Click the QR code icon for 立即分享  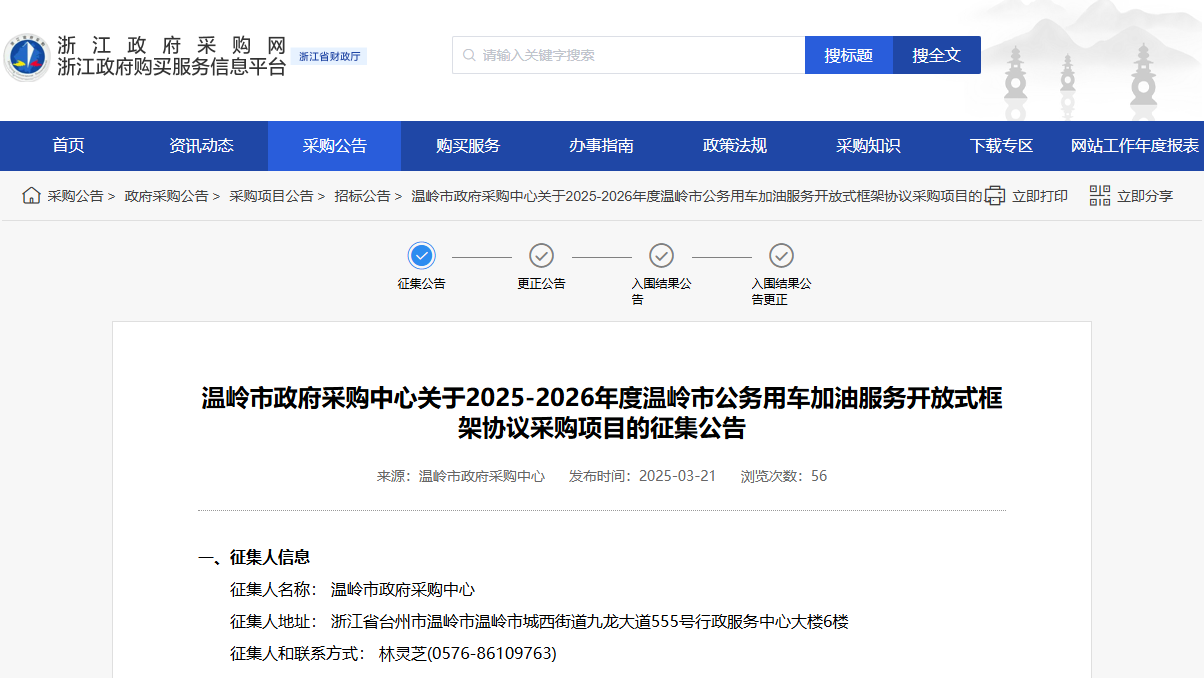[x=1100, y=196]
